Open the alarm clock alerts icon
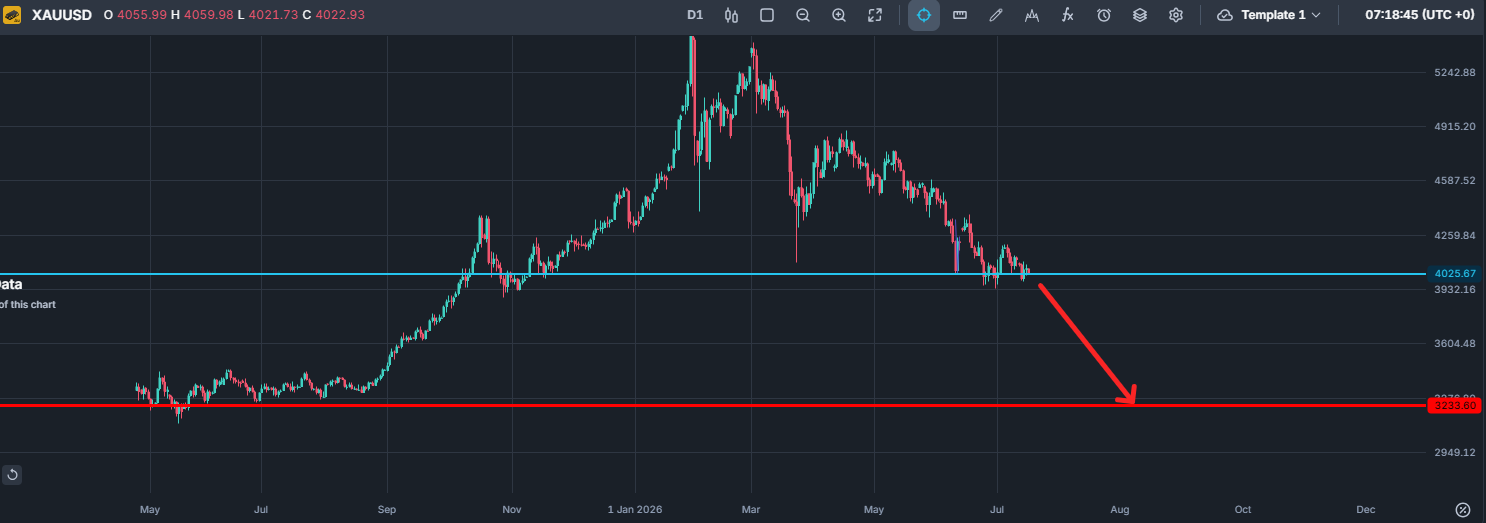The height and width of the screenshot is (523, 1486). pos(1104,15)
